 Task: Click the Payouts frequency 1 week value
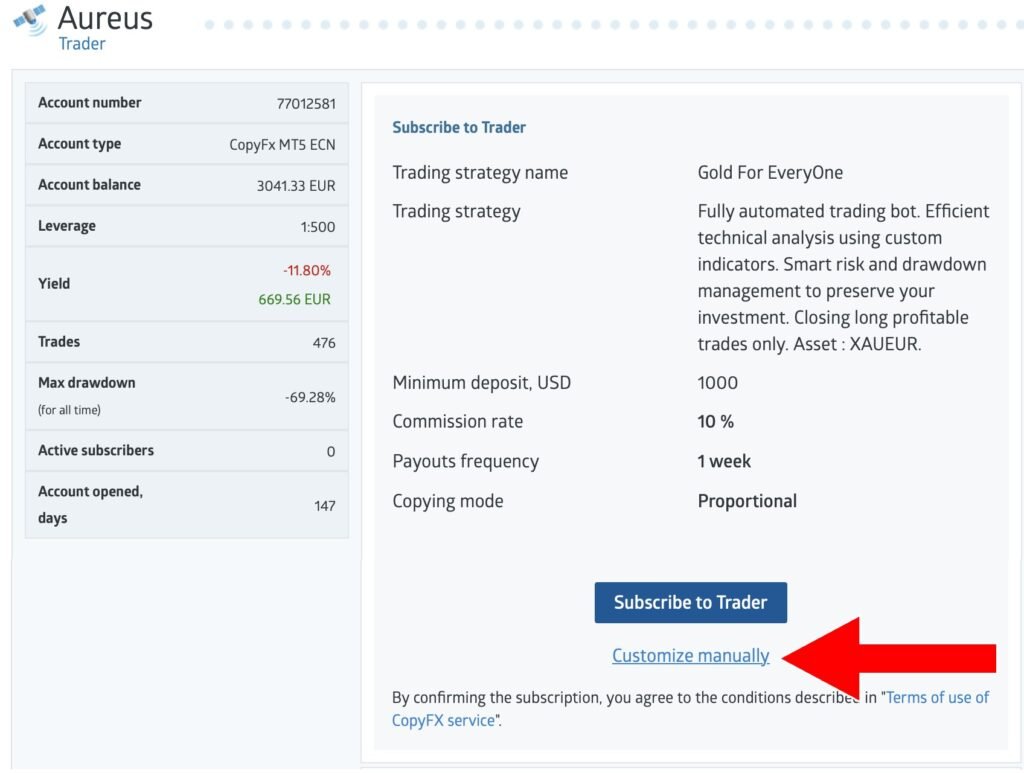[724, 462]
